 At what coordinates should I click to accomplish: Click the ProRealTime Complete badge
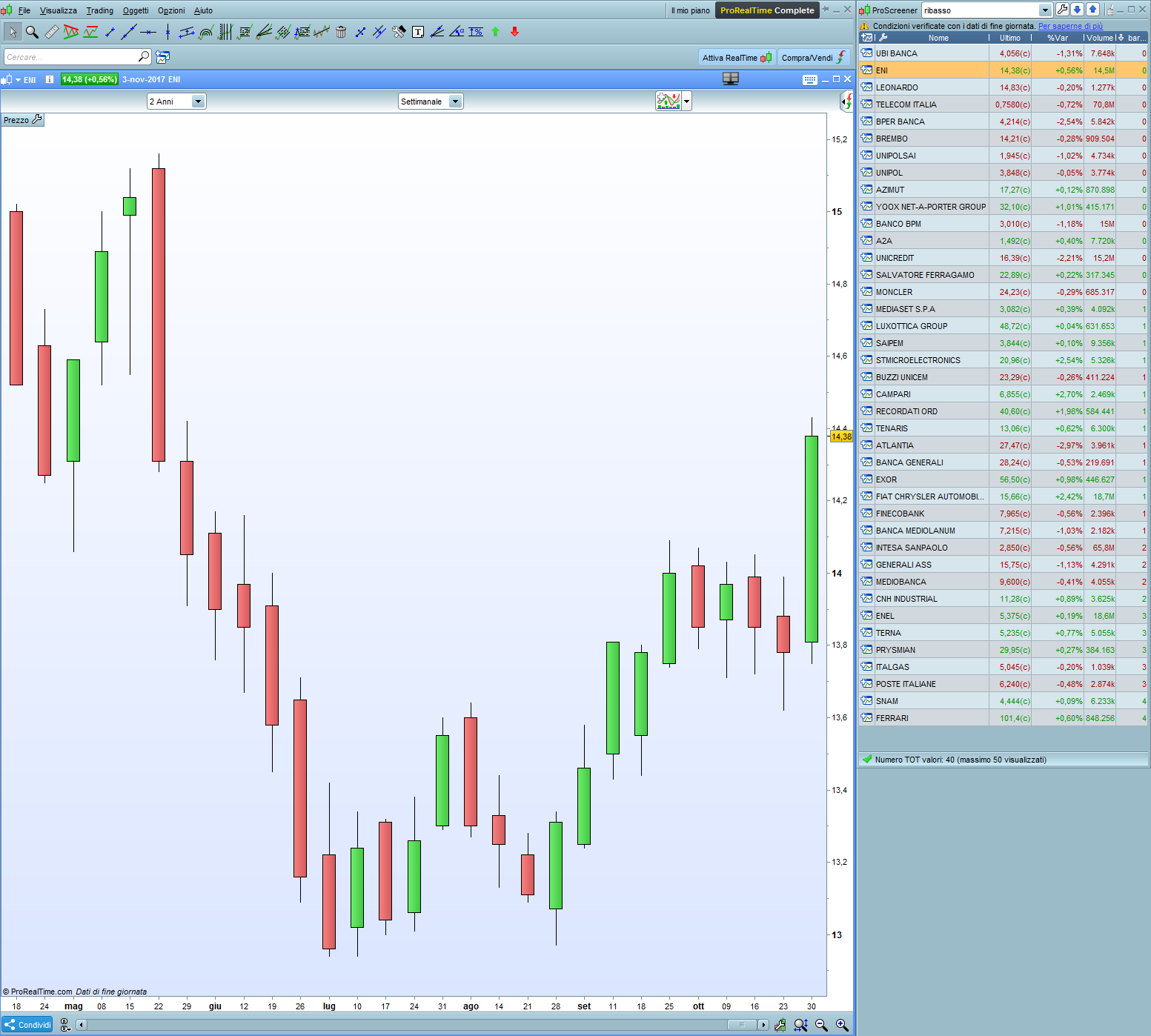click(767, 10)
